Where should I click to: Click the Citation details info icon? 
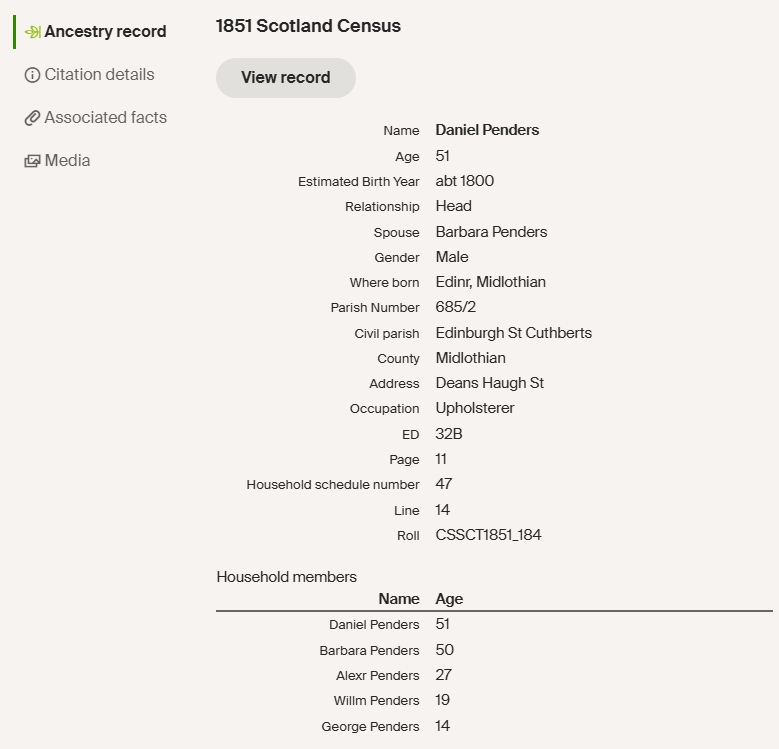pyautogui.click(x=32, y=75)
